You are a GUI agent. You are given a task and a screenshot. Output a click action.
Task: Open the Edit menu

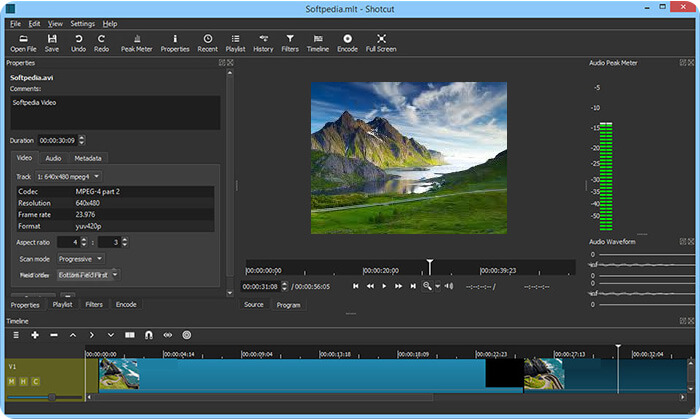pyautogui.click(x=34, y=24)
